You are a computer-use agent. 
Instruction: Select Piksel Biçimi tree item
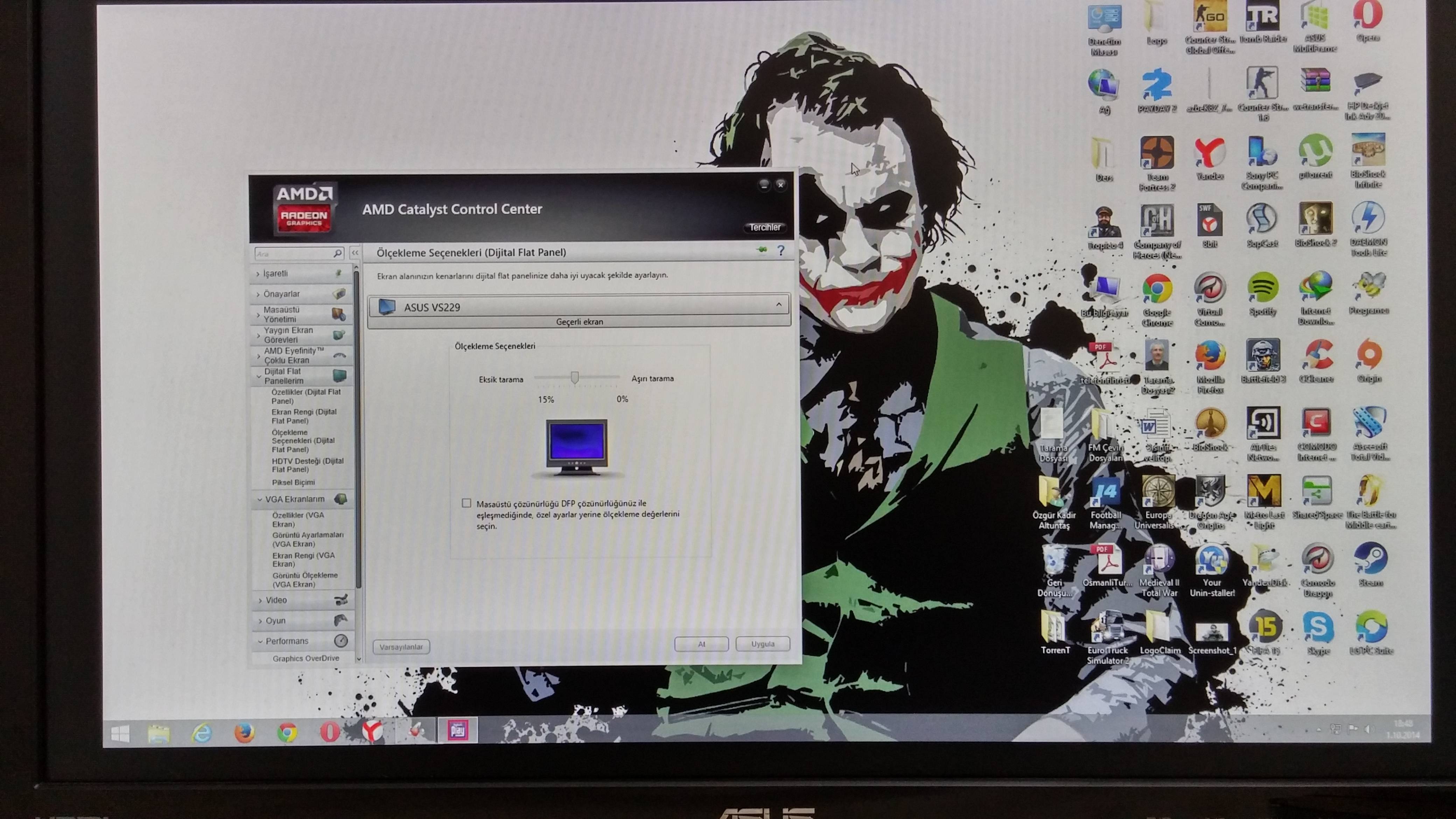(x=293, y=483)
